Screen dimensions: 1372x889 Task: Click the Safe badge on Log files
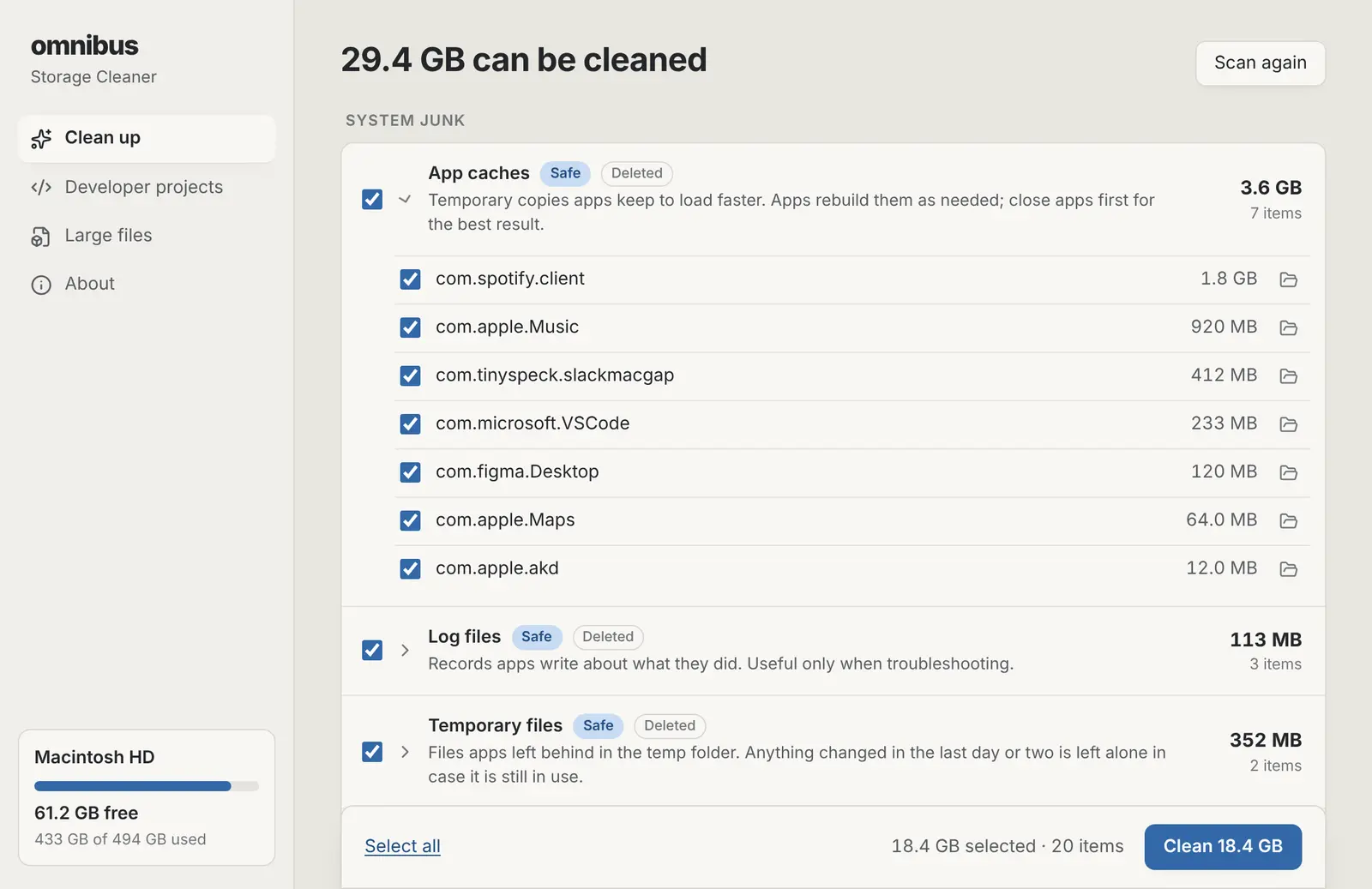537,637
